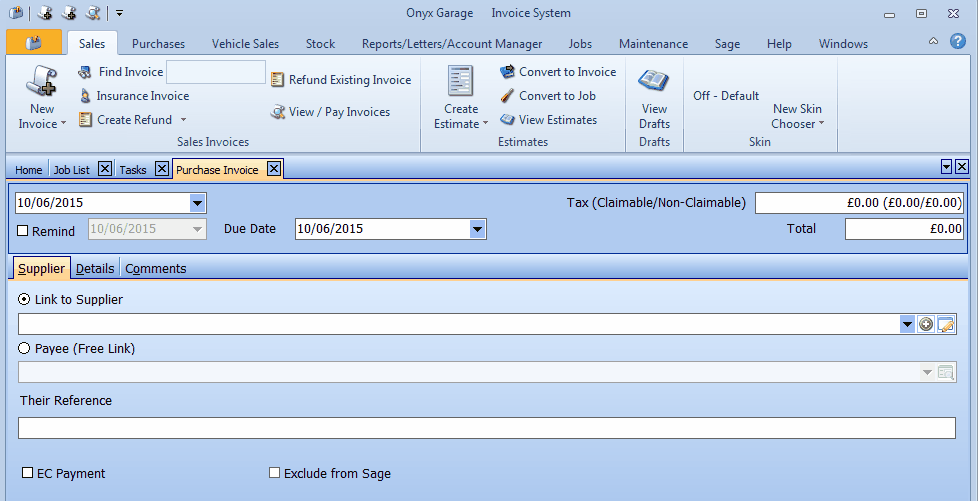Check Exclude from Sage
978x501 pixels.
(x=274, y=473)
